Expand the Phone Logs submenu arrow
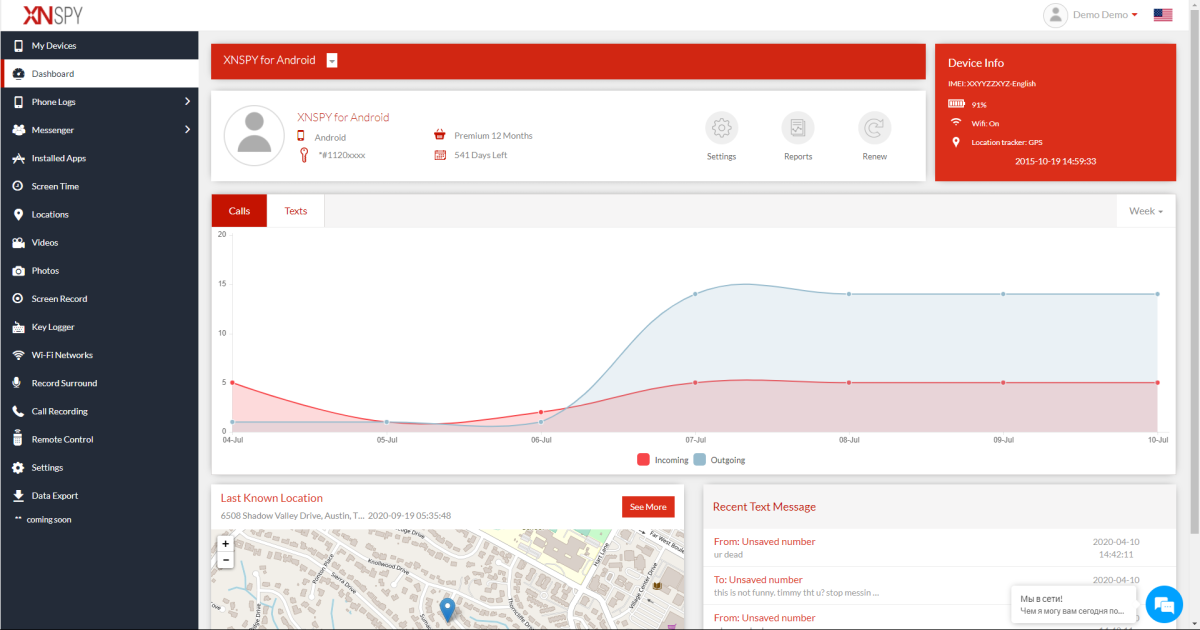Screen dimensions: 1200x630 tap(187, 102)
